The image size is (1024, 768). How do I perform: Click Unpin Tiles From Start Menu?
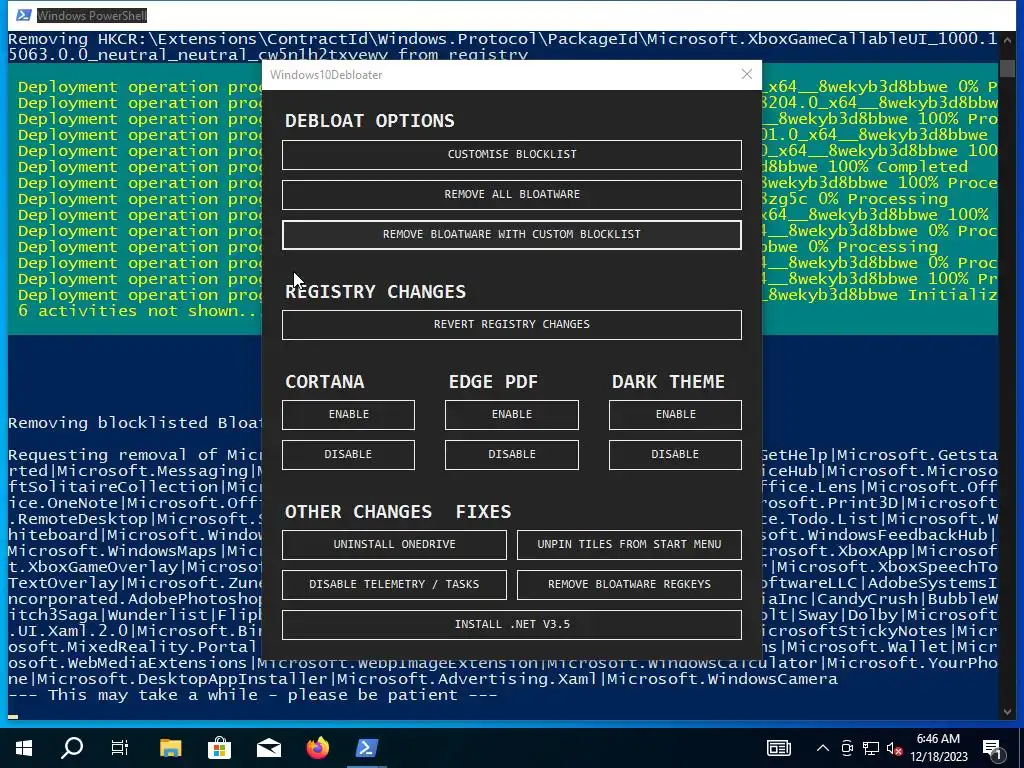coord(629,545)
